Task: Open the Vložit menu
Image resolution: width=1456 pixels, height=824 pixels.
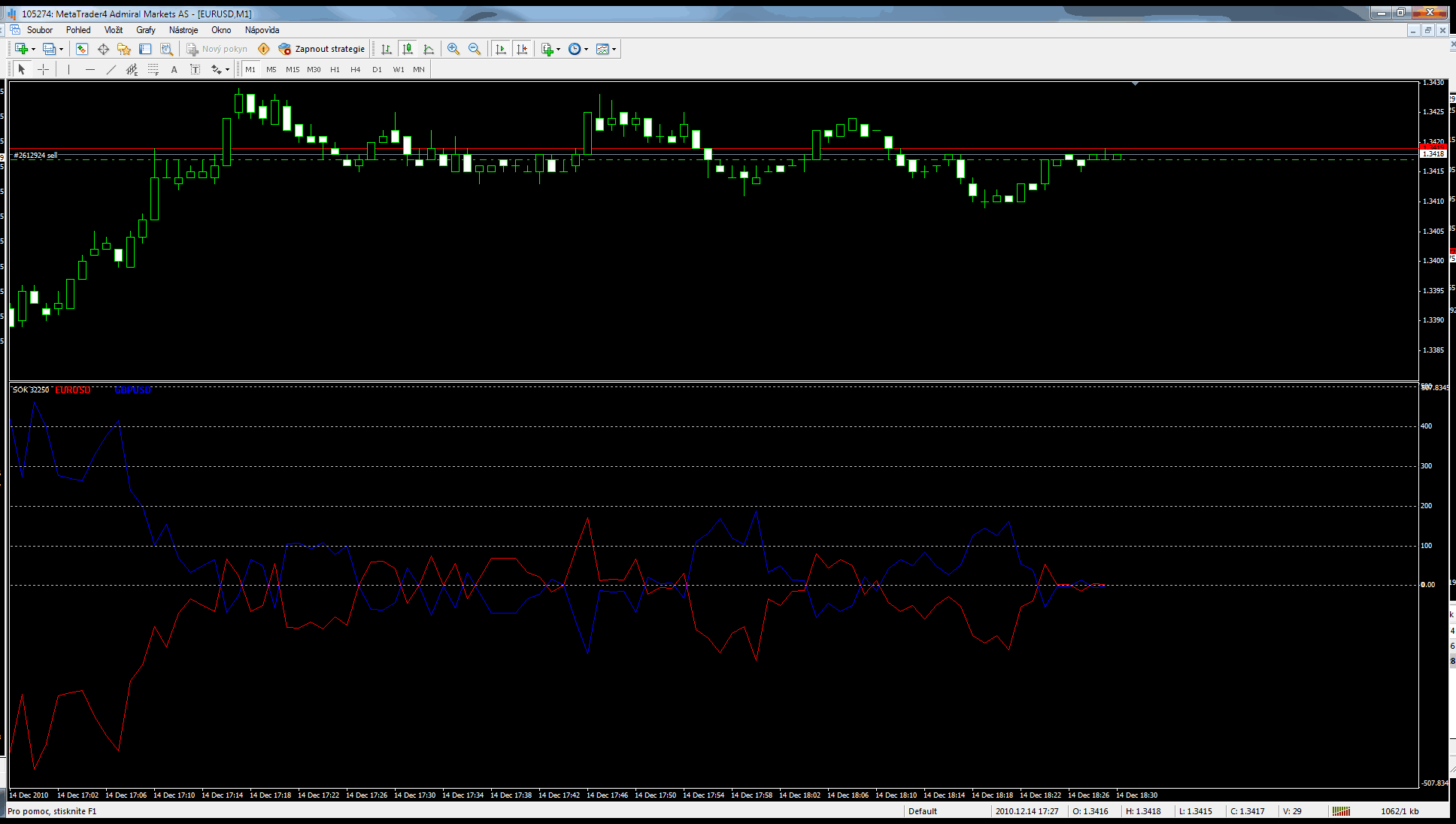Action: 114,30
